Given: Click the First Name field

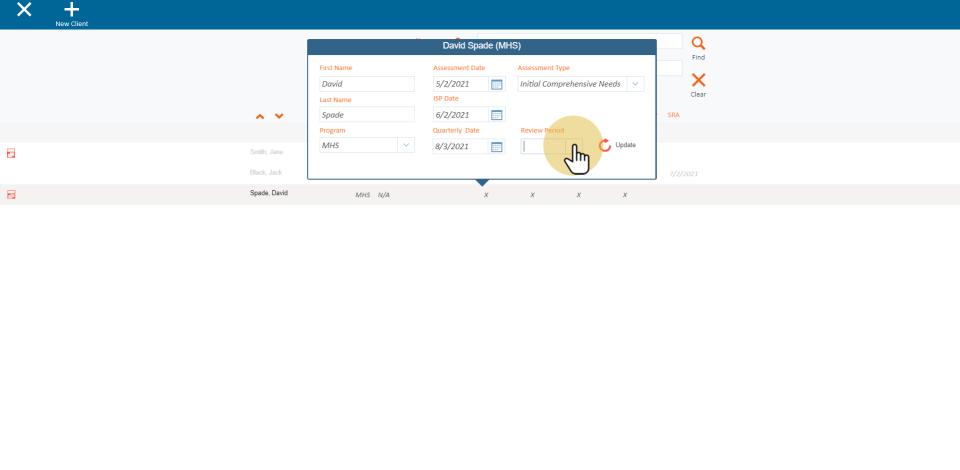Looking at the screenshot, I should coord(366,84).
